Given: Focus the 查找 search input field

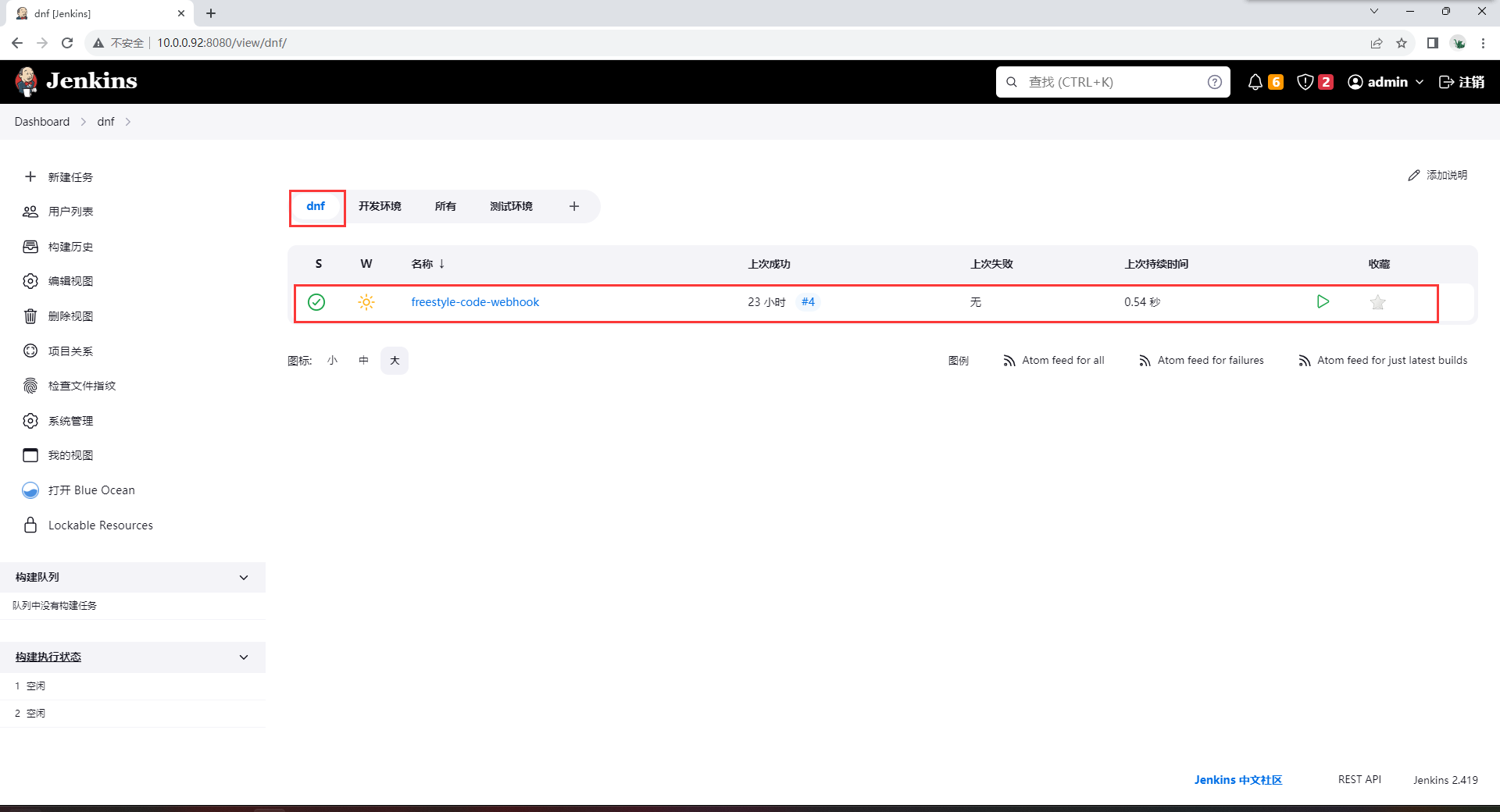Looking at the screenshot, I should pos(1113,82).
